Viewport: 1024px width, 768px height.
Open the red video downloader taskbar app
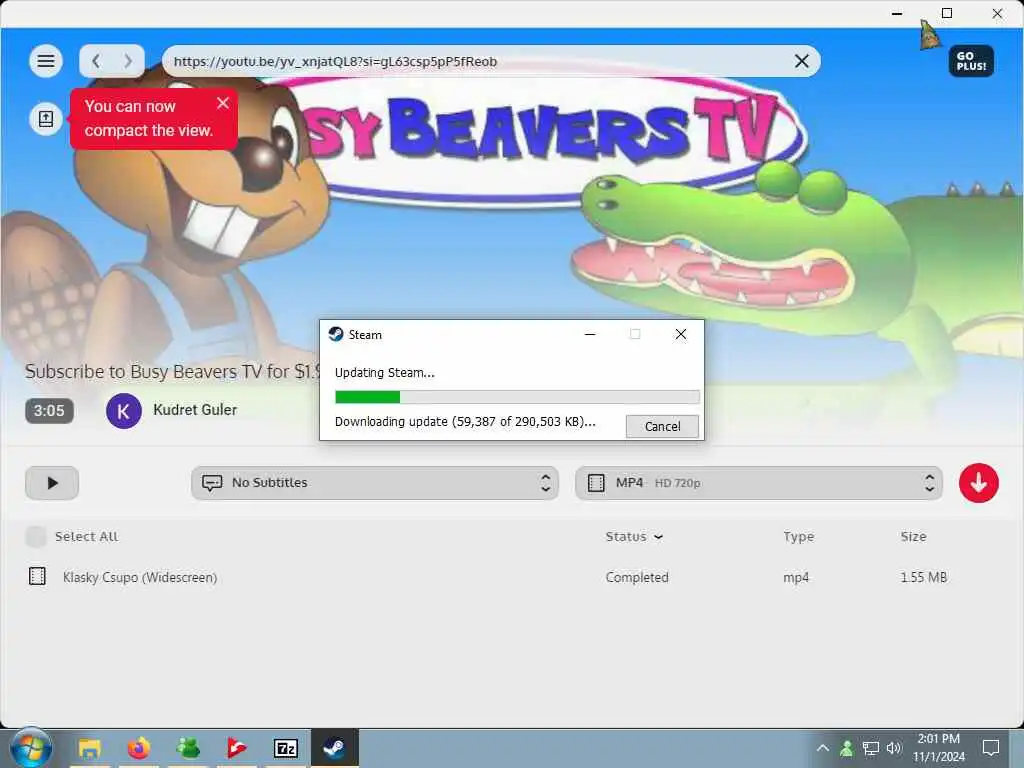[x=236, y=748]
